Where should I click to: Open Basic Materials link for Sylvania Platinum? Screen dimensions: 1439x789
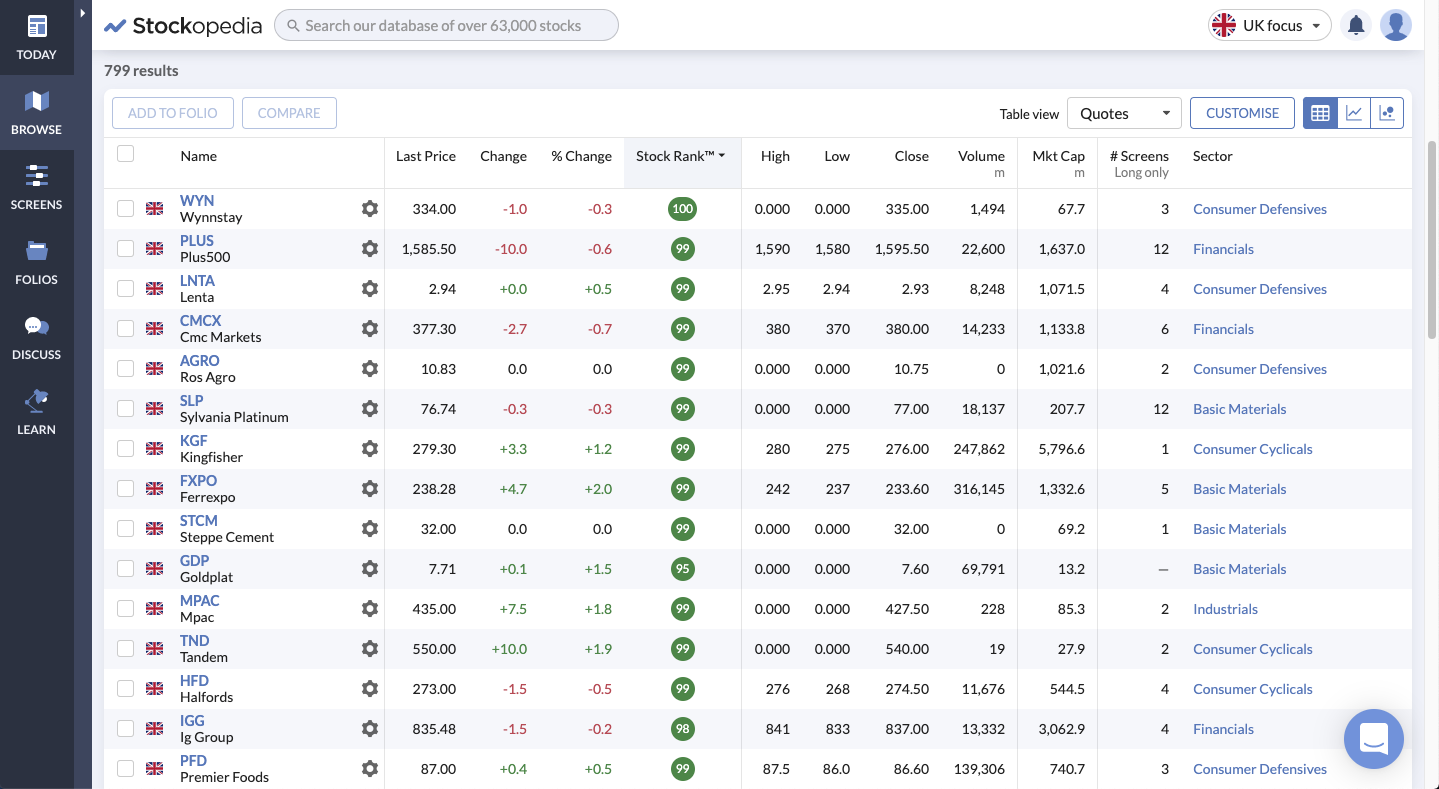[x=1239, y=409]
